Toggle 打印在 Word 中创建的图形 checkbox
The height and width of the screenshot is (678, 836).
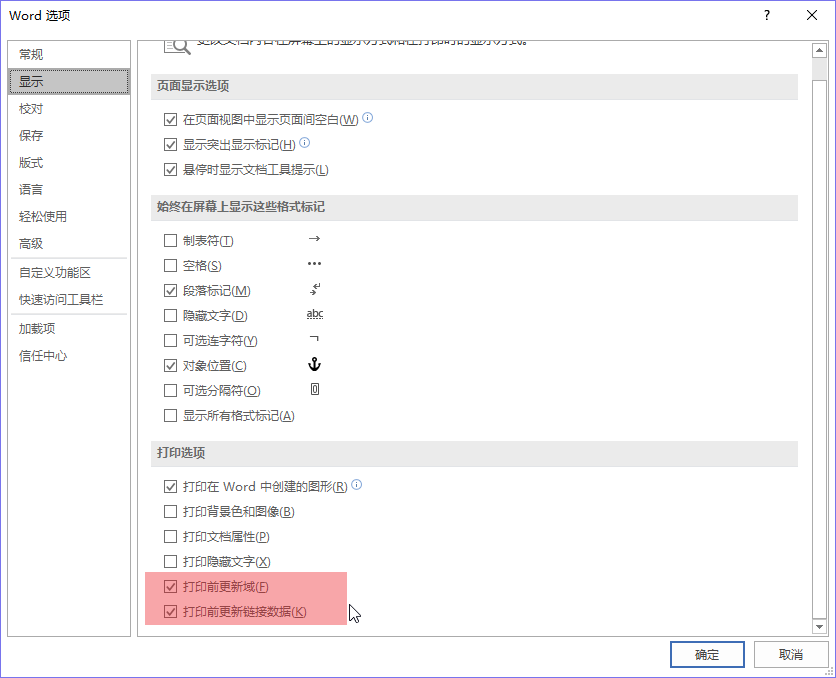170,486
